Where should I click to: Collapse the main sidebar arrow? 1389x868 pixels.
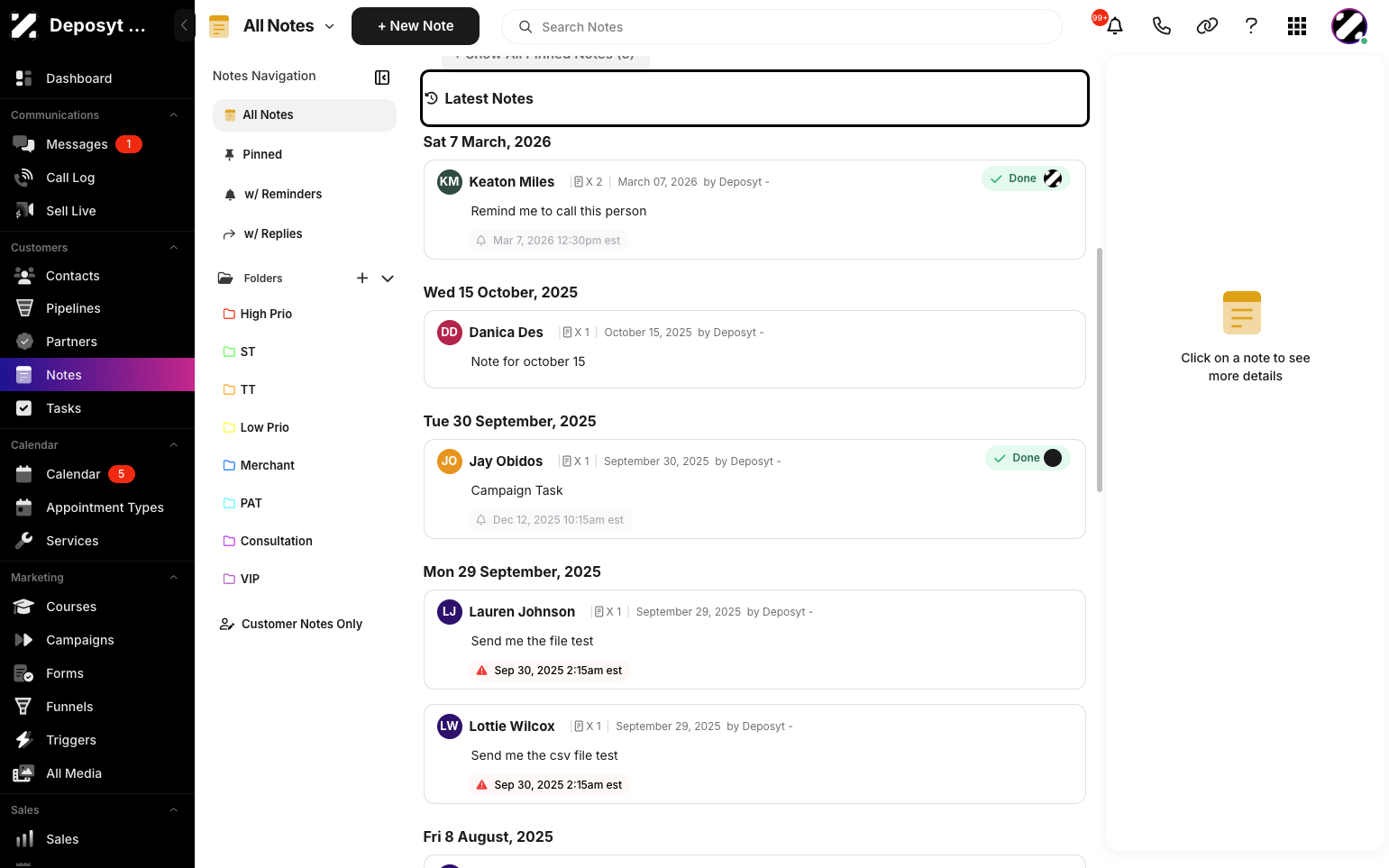(184, 25)
